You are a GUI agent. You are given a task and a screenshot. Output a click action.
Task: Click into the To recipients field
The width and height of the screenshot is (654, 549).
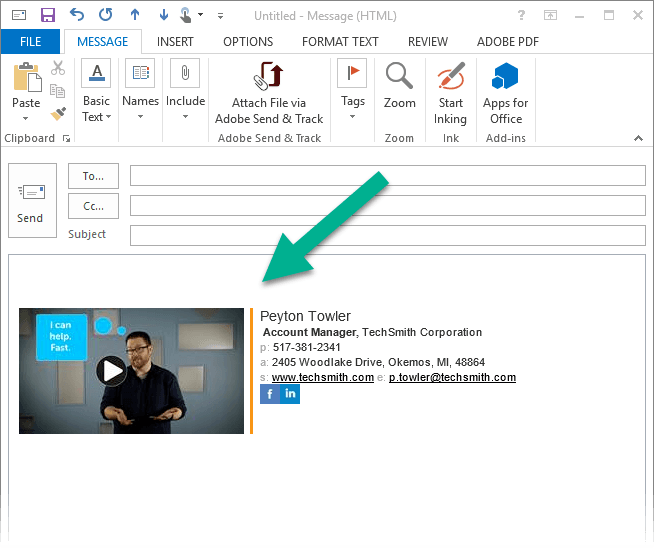click(x=388, y=176)
